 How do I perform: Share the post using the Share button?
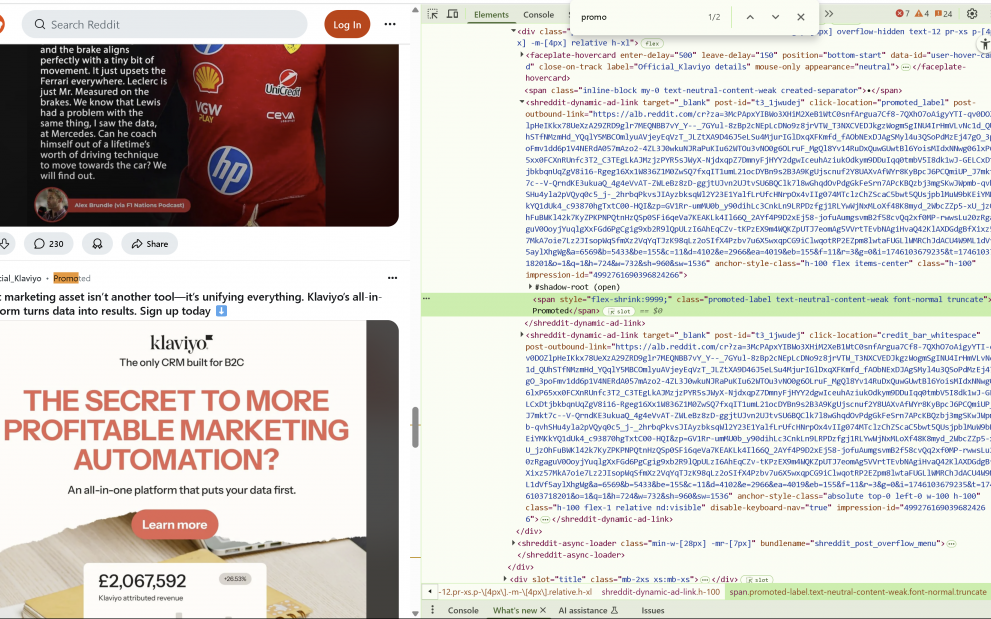click(150, 243)
